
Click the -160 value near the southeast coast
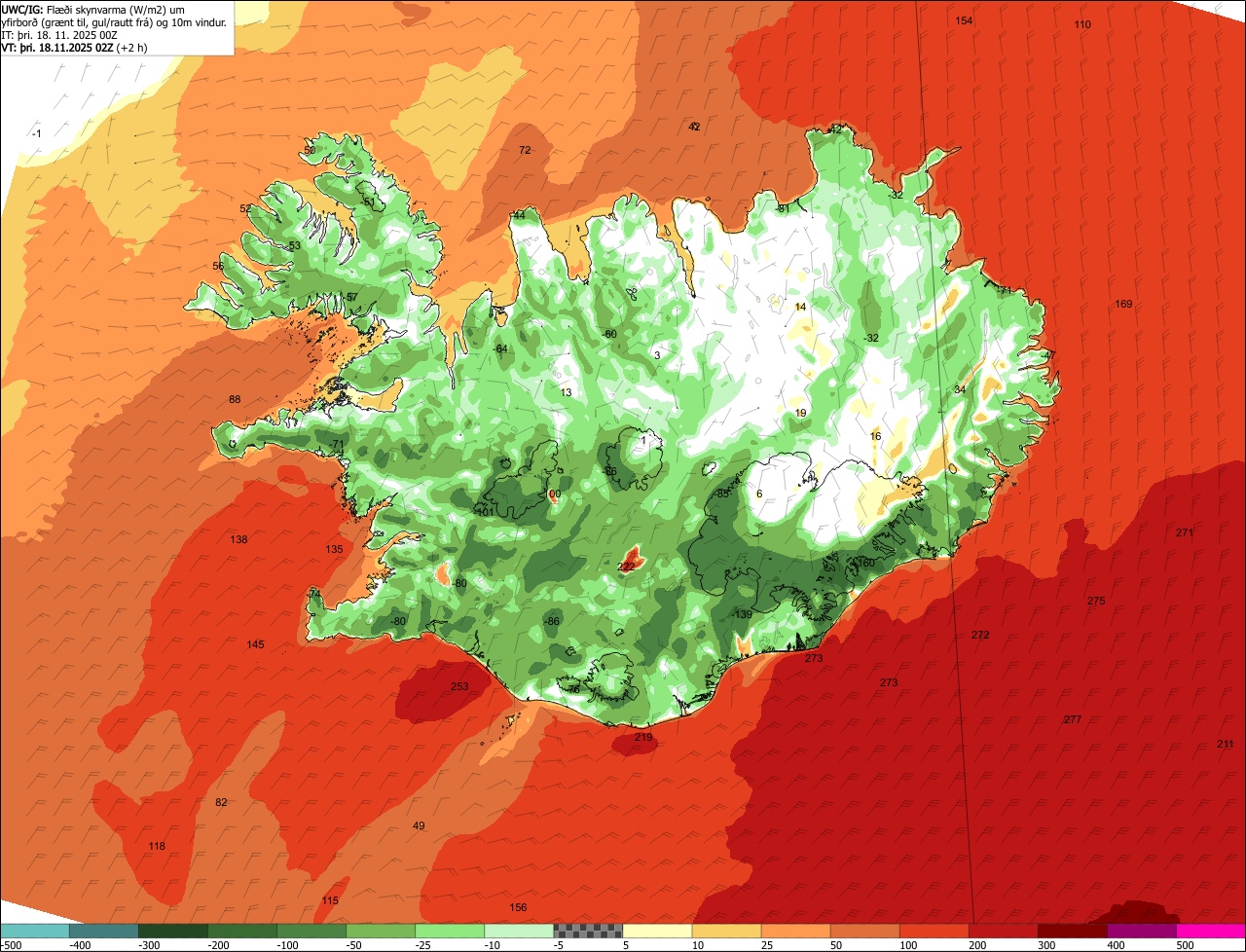click(863, 563)
